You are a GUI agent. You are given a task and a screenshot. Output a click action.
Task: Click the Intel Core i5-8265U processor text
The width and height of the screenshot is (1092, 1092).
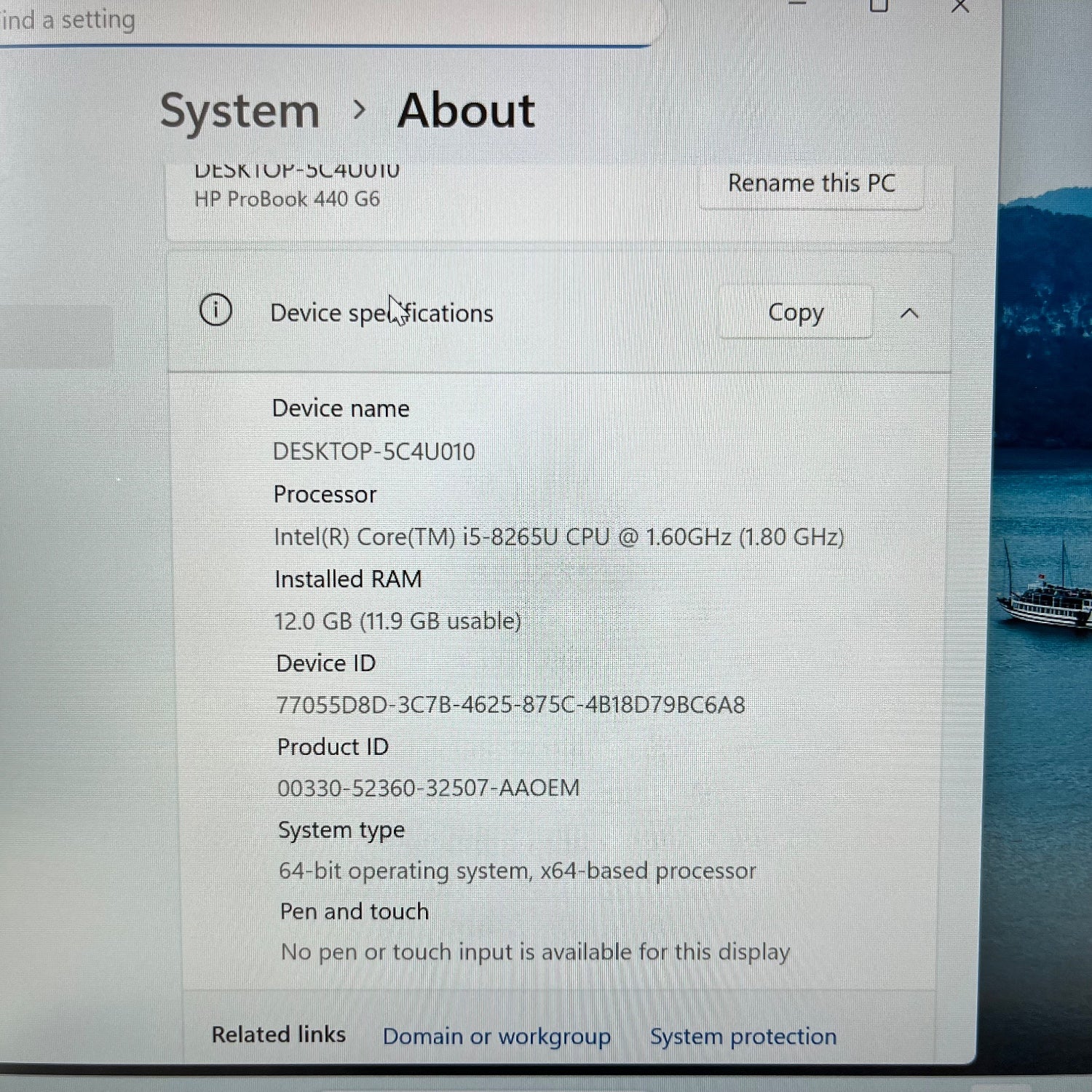(x=558, y=537)
